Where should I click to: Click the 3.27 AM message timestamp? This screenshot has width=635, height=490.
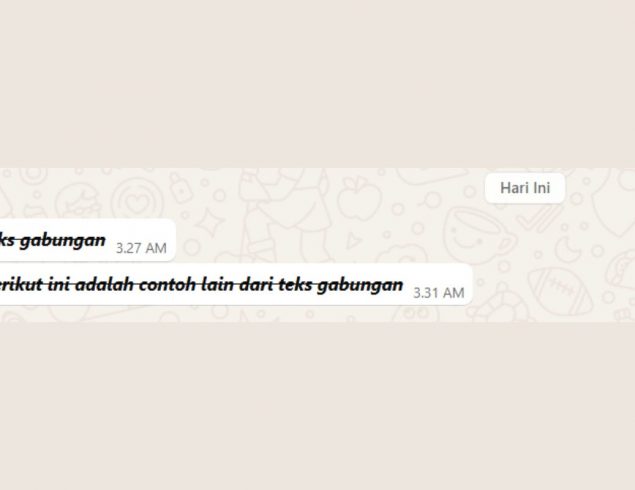[x=141, y=248]
